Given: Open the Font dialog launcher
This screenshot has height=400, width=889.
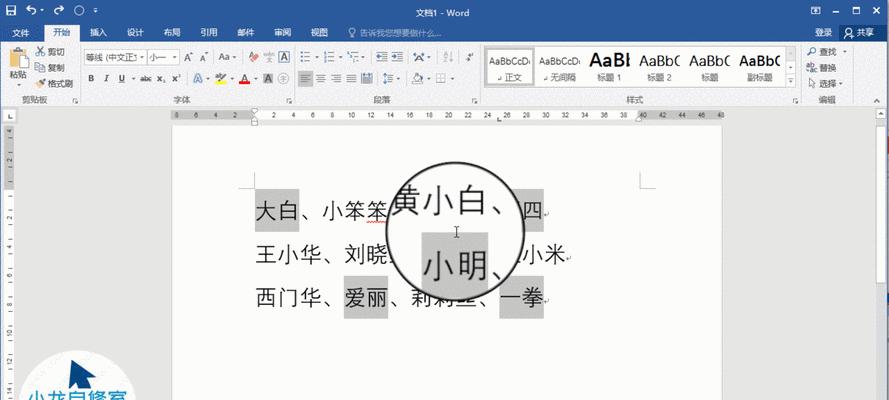Looking at the screenshot, I should click(289, 101).
